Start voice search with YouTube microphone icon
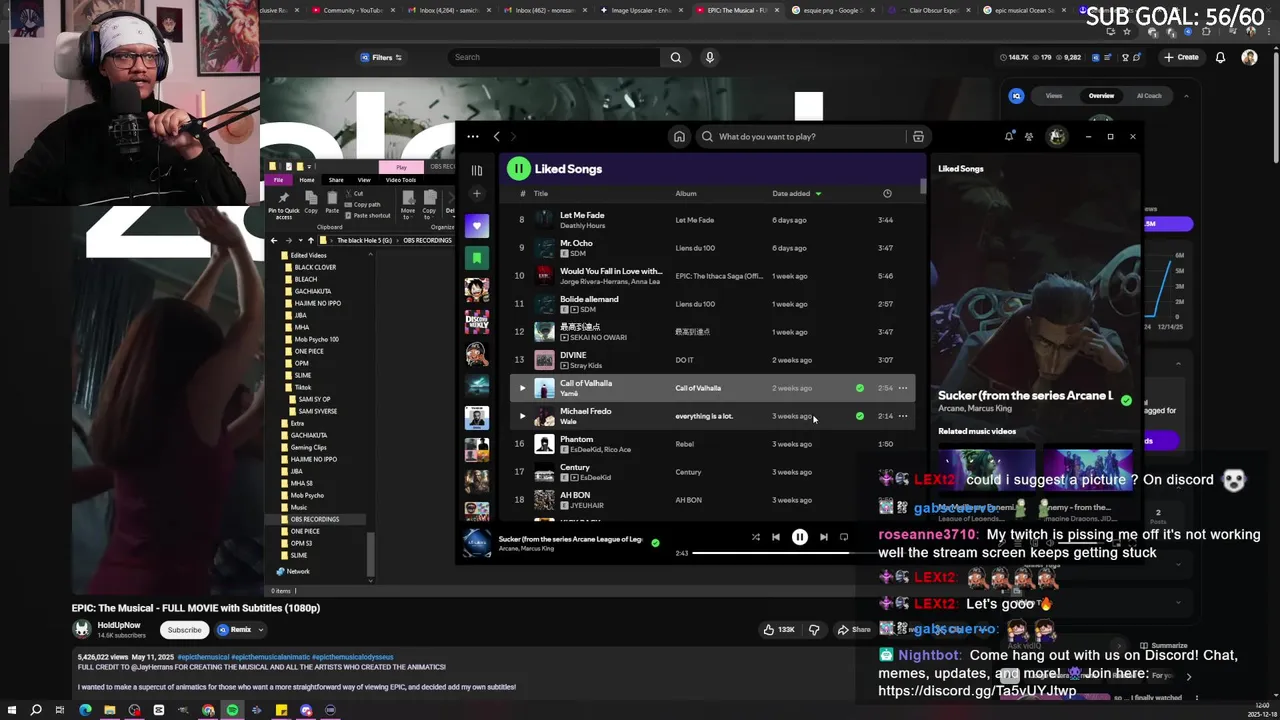Screen dimensions: 1280x720 pos(710,58)
